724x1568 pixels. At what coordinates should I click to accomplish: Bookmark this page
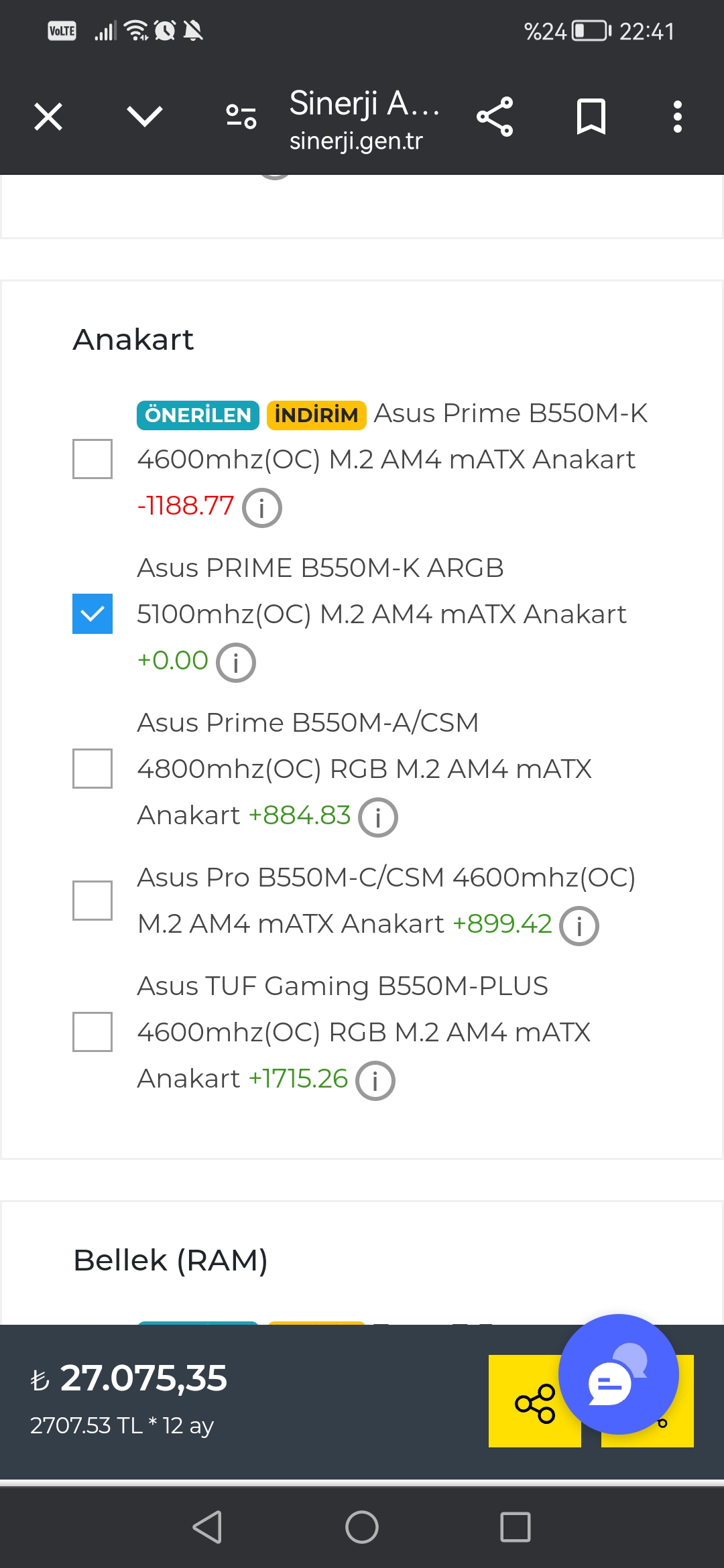coord(591,117)
